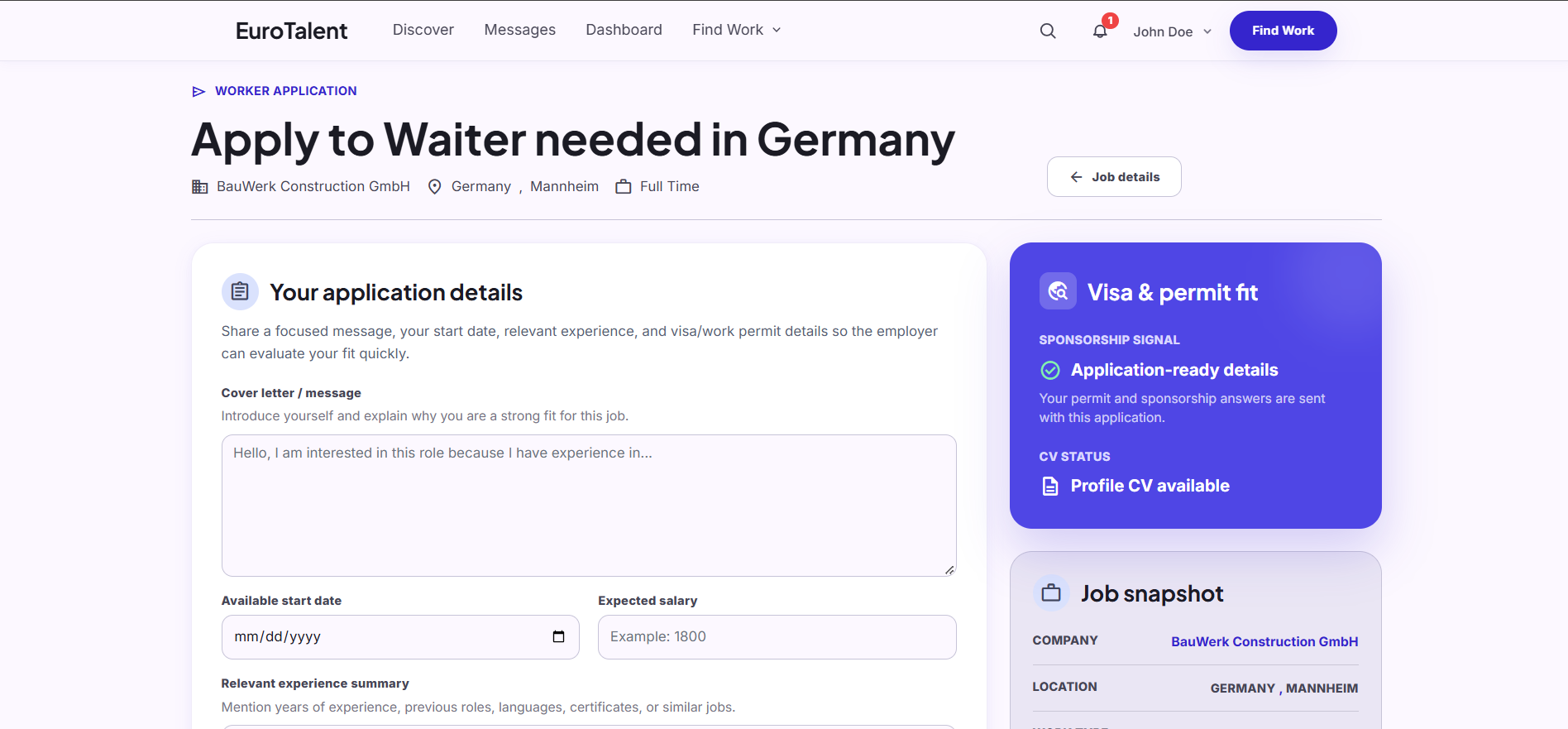Click the cover letter textarea resize handle
The image size is (1568, 729).
pos(949,569)
